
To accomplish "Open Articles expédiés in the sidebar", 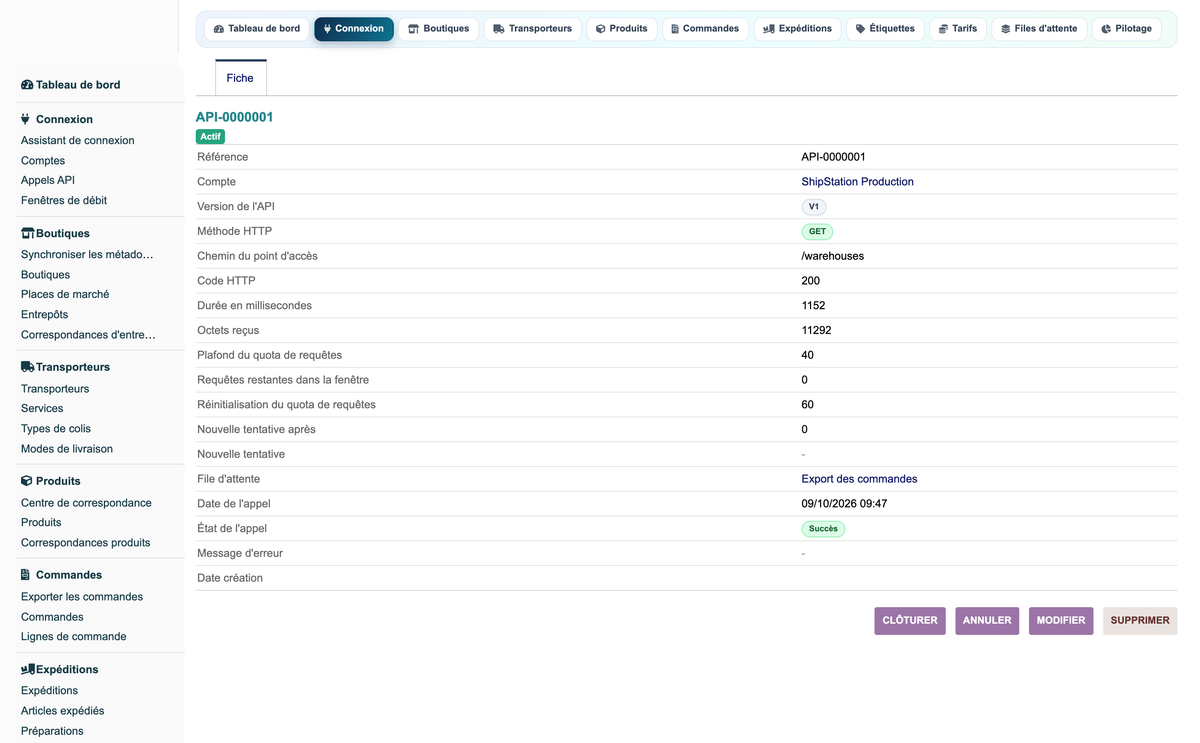I will click(x=63, y=711).
